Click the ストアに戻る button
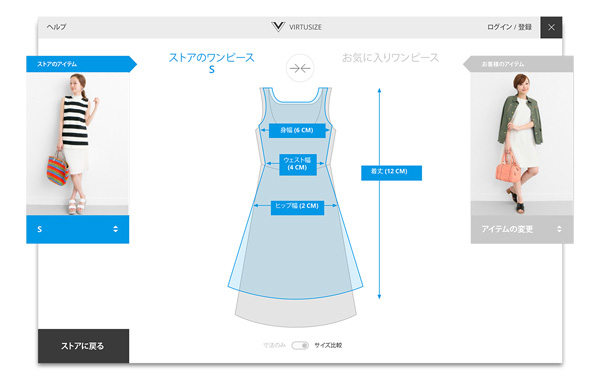 [x=83, y=346]
